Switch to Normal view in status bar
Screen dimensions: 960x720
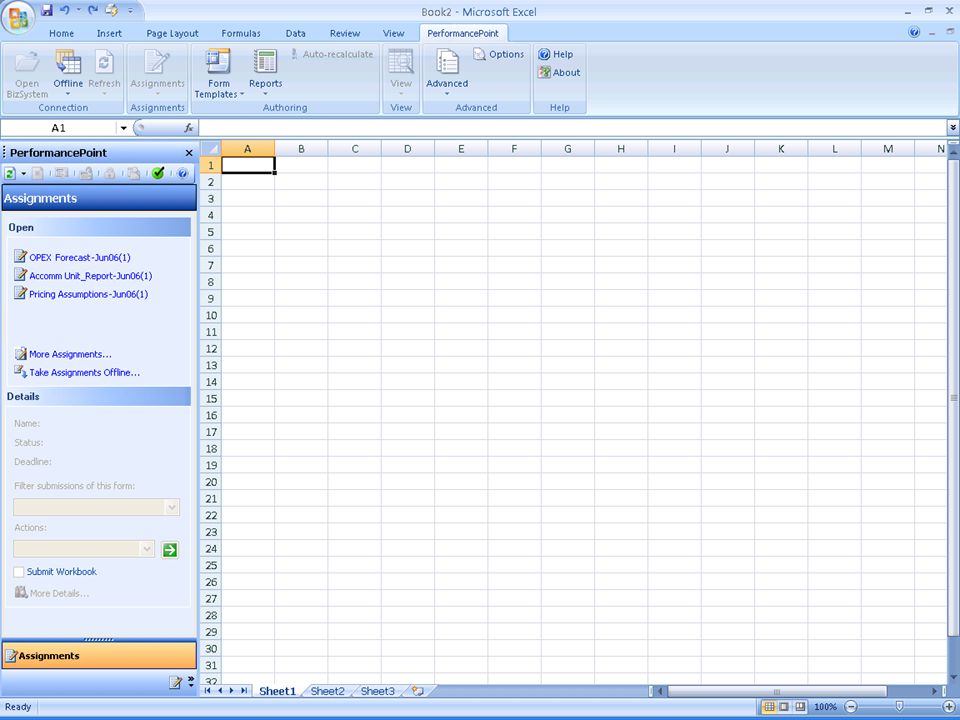point(768,707)
